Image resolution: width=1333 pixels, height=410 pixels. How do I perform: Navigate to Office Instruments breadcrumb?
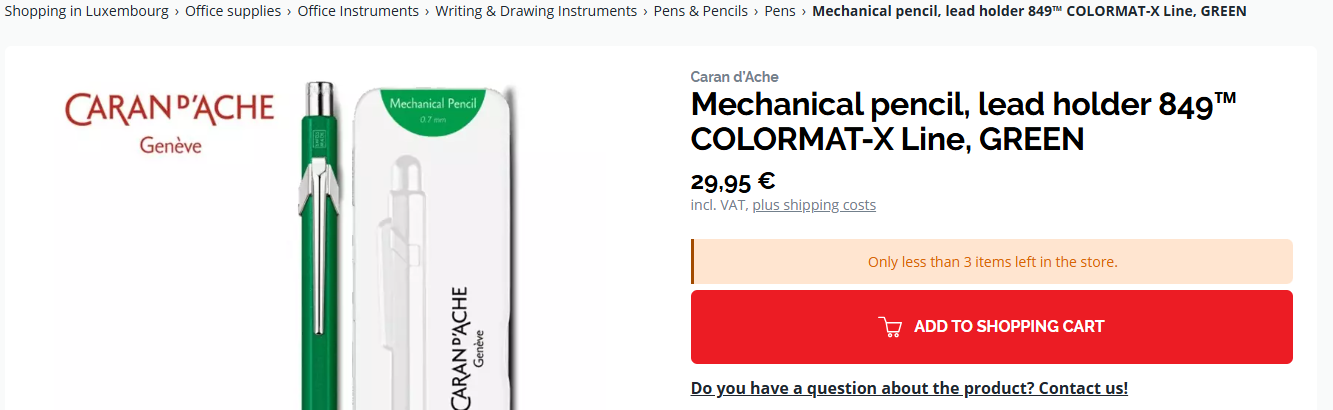pos(358,11)
